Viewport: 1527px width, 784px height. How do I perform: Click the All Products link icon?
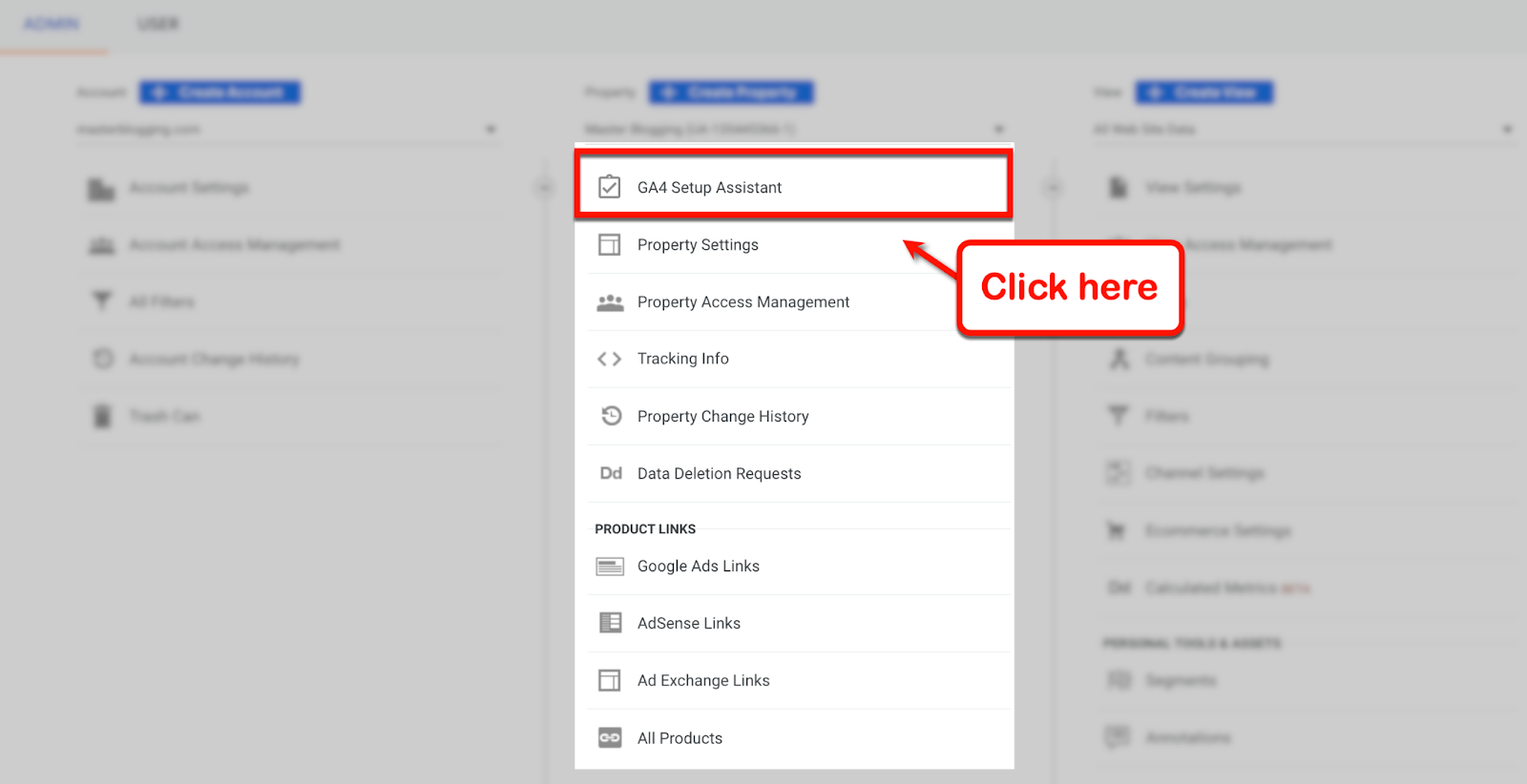coord(610,738)
